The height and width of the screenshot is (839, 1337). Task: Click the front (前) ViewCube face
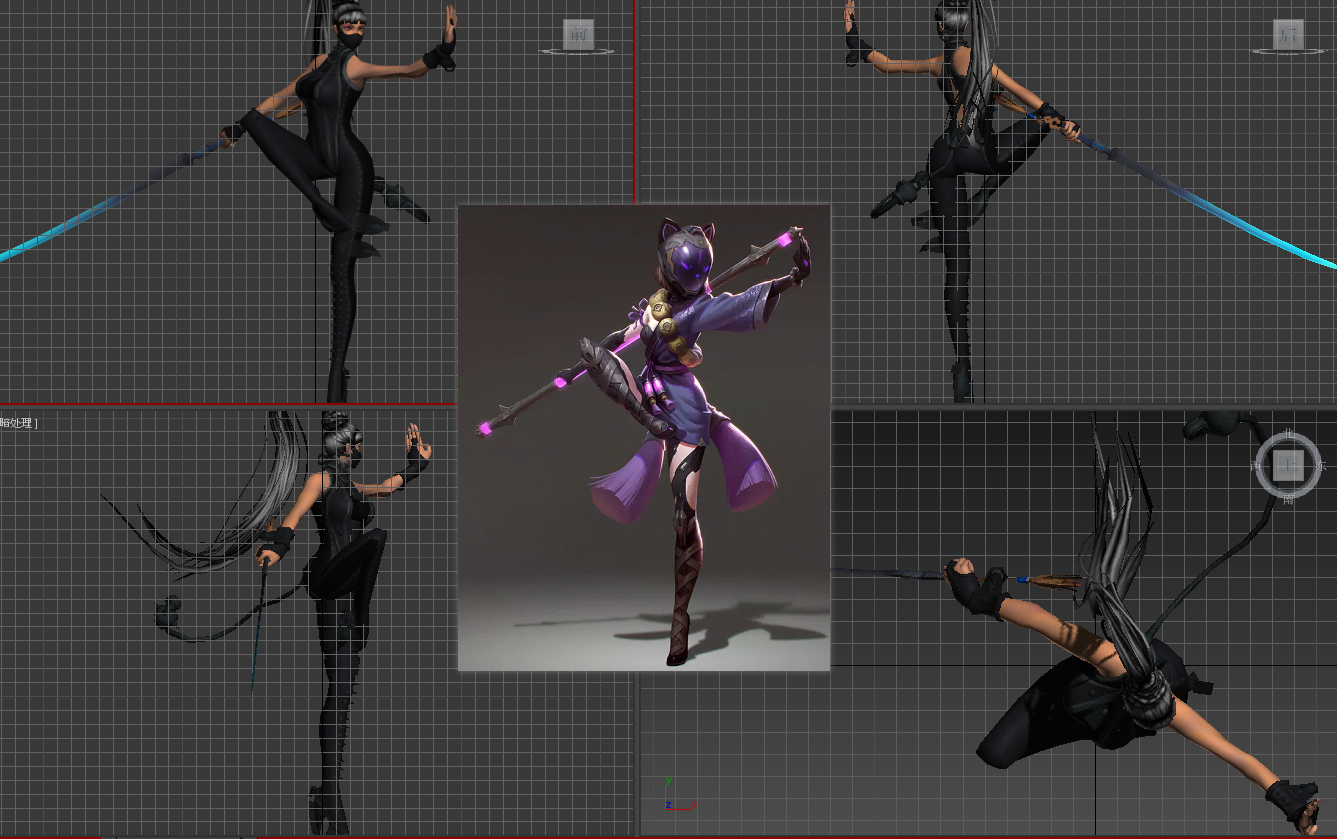click(578, 34)
